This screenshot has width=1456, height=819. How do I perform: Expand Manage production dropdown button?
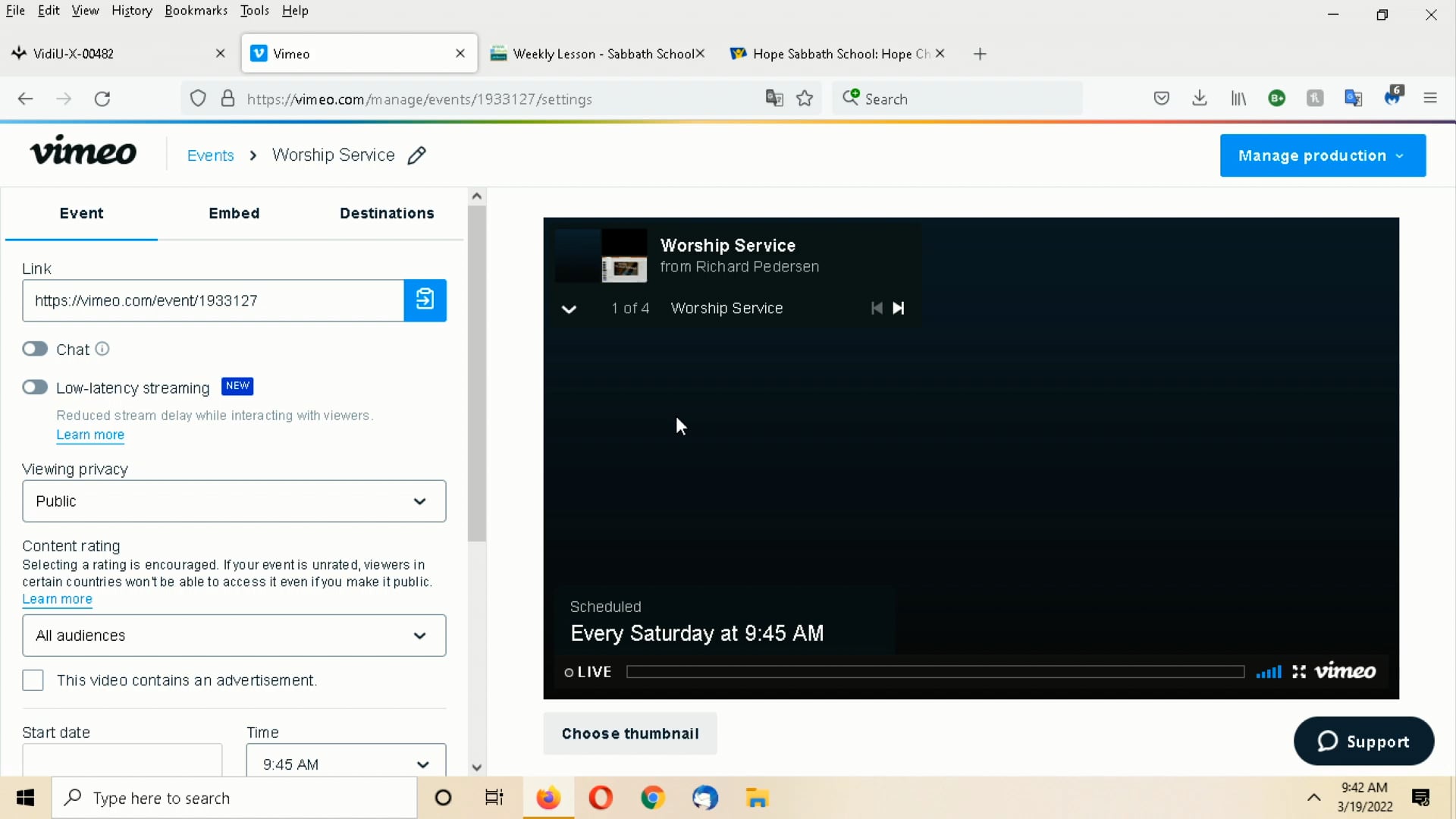[x=1323, y=155]
